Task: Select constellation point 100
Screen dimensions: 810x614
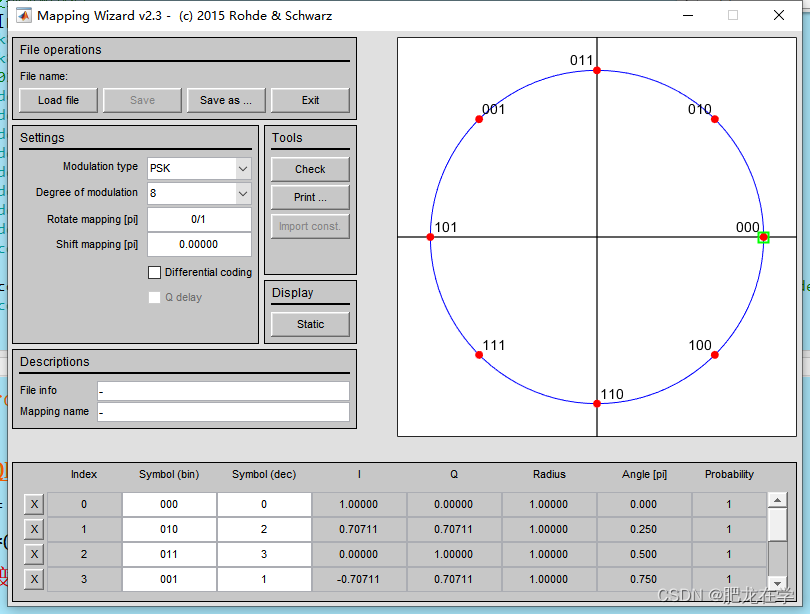Action: click(714, 355)
